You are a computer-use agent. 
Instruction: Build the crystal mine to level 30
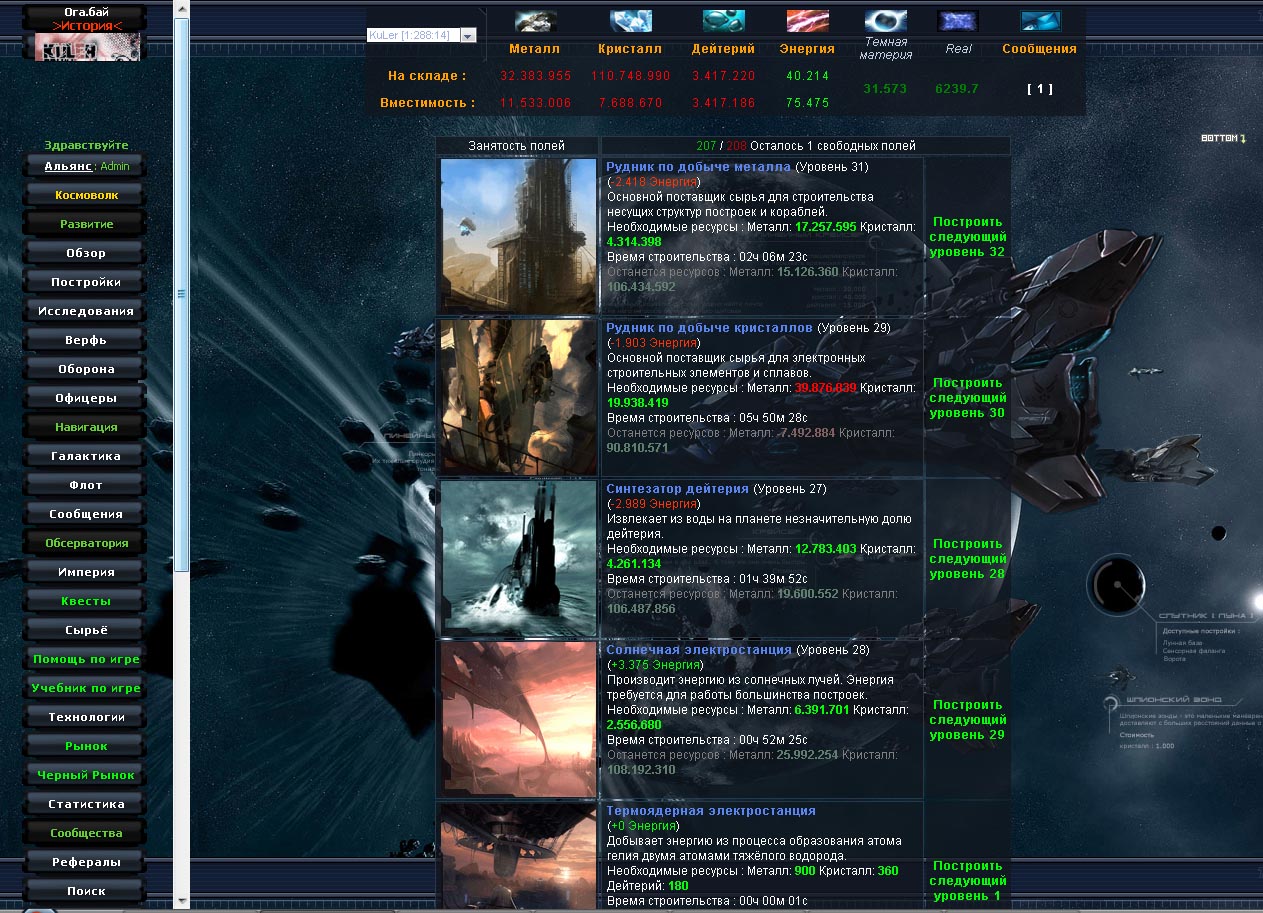pos(967,398)
